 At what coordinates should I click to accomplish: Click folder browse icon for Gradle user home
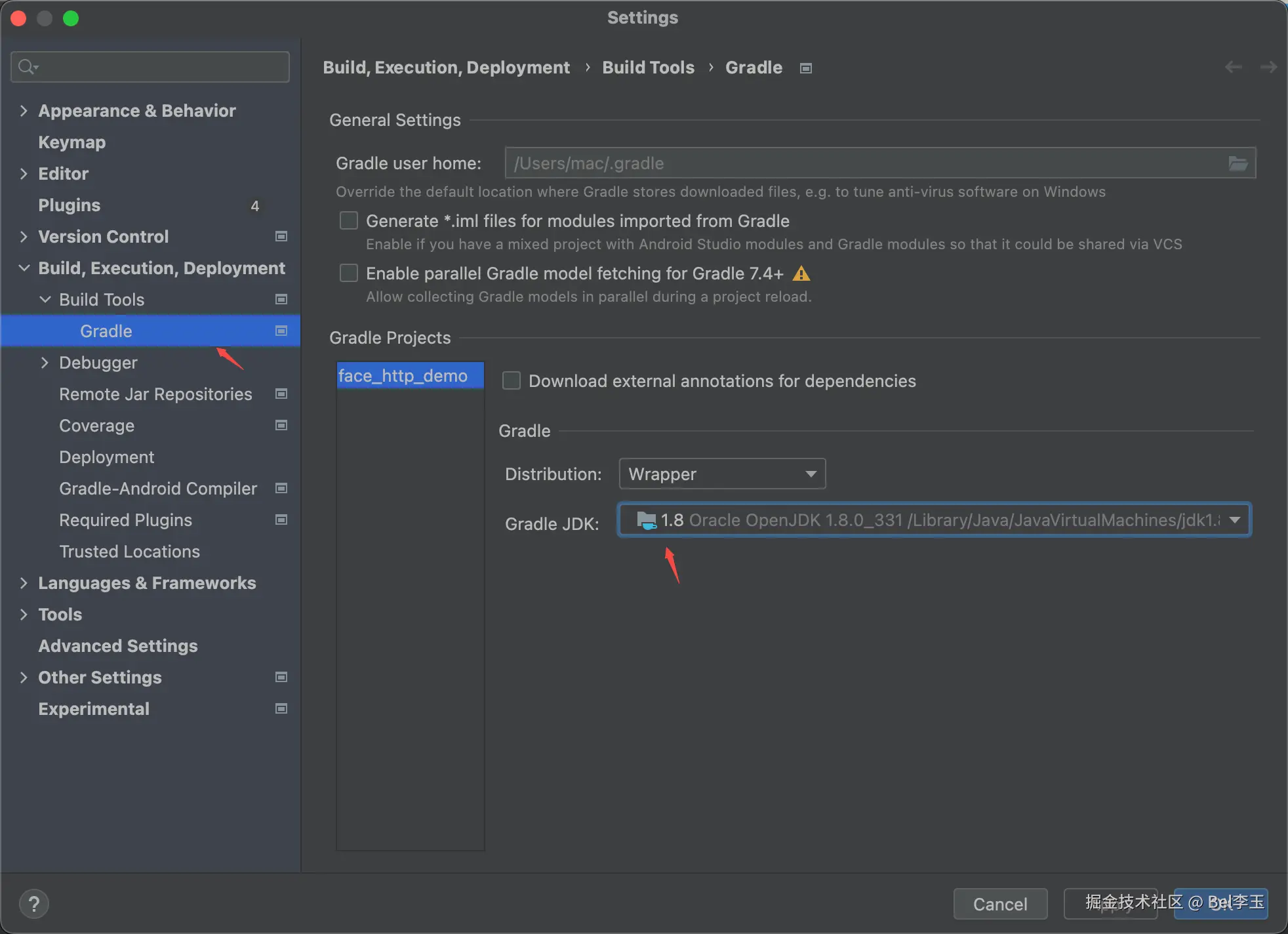coord(1238,163)
